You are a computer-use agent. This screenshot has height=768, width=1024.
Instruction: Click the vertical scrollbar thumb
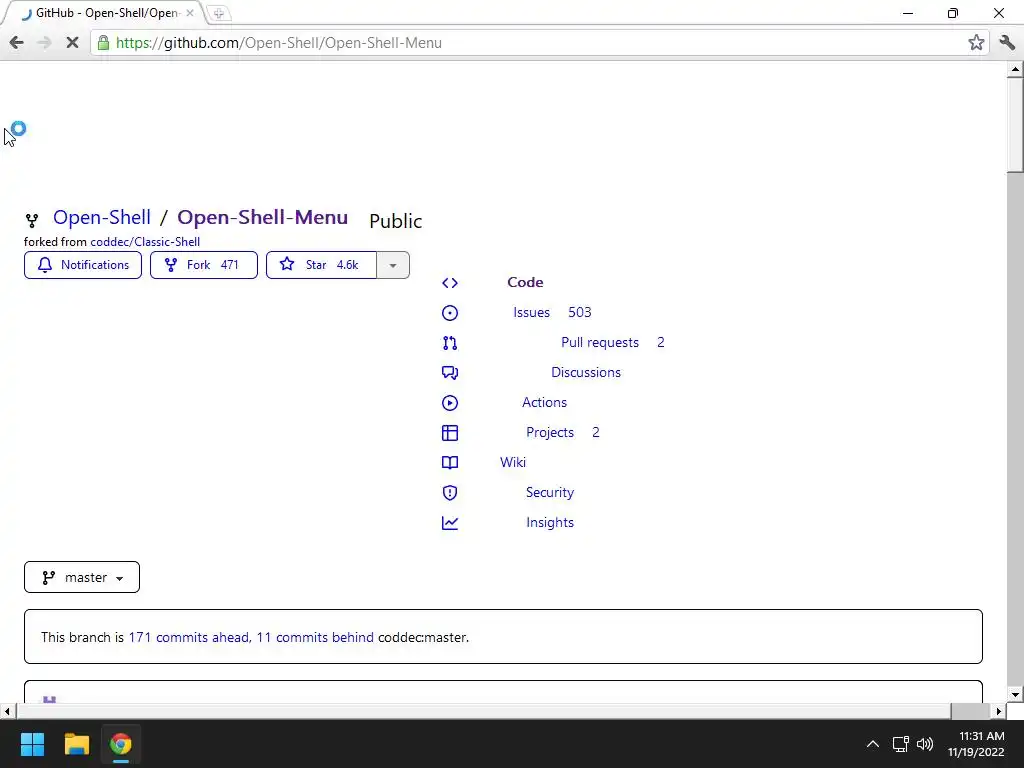tap(1015, 124)
